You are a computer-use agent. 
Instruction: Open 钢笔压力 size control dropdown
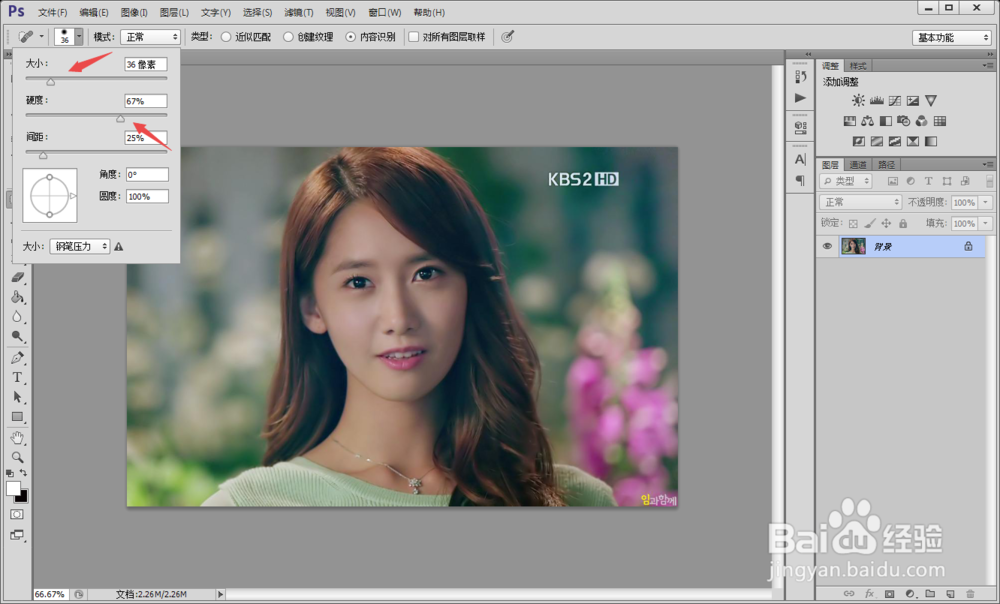80,246
